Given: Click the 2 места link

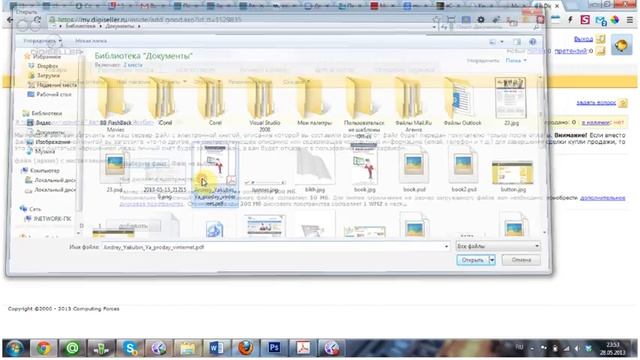Looking at the screenshot, I should click(133, 64).
